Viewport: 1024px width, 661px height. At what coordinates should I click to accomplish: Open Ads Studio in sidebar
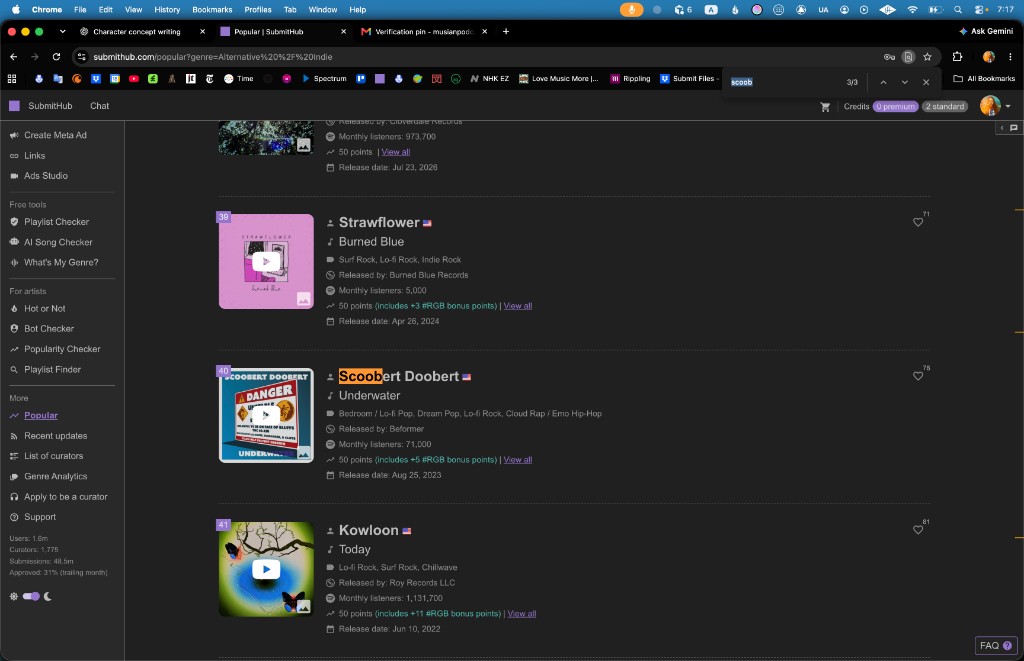(x=46, y=176)
